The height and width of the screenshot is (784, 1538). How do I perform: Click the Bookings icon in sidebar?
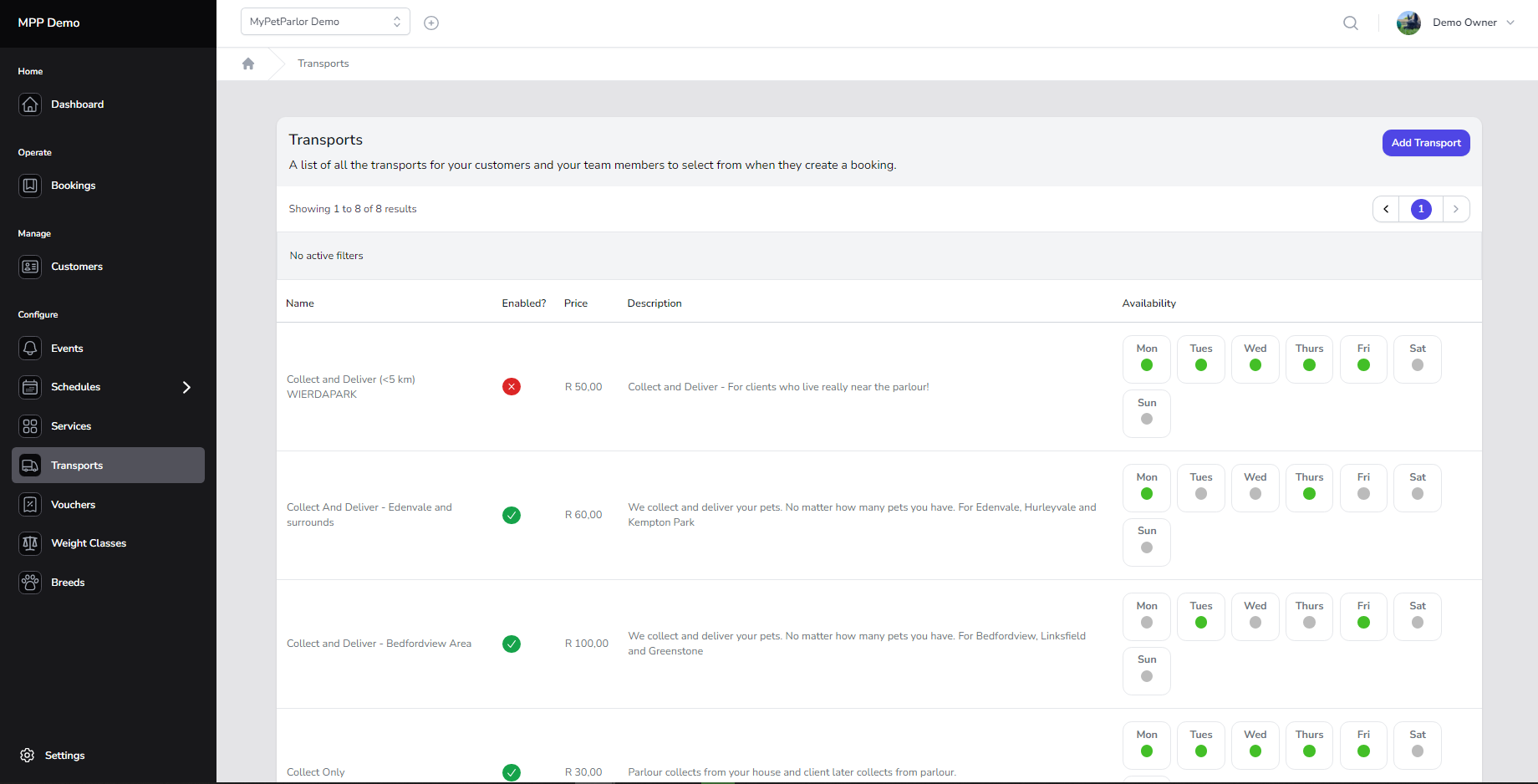coord(30,186)
